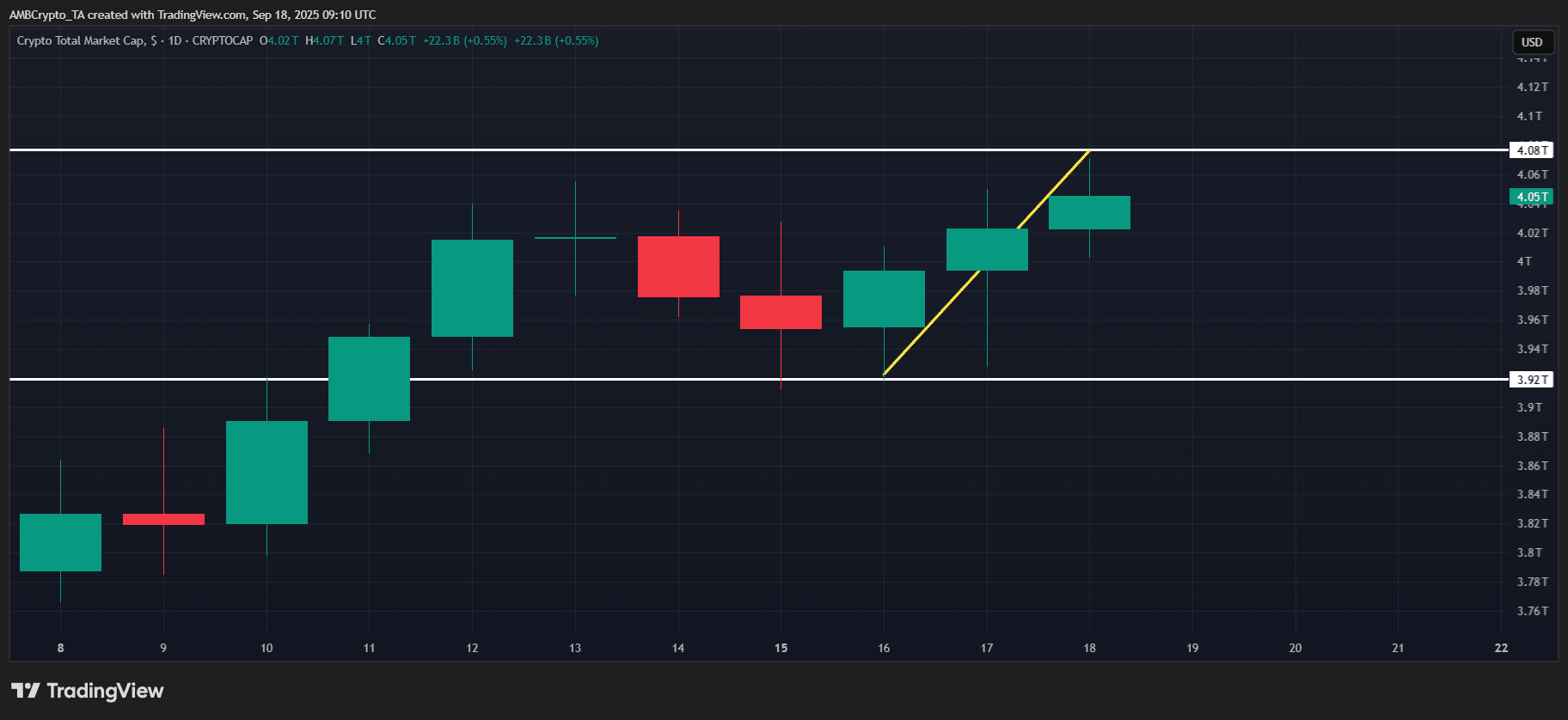Click the CRYPTOCAP exchange label
Image resolution: width=1568 pixels, height=720 pixels.
pos(223,40)
